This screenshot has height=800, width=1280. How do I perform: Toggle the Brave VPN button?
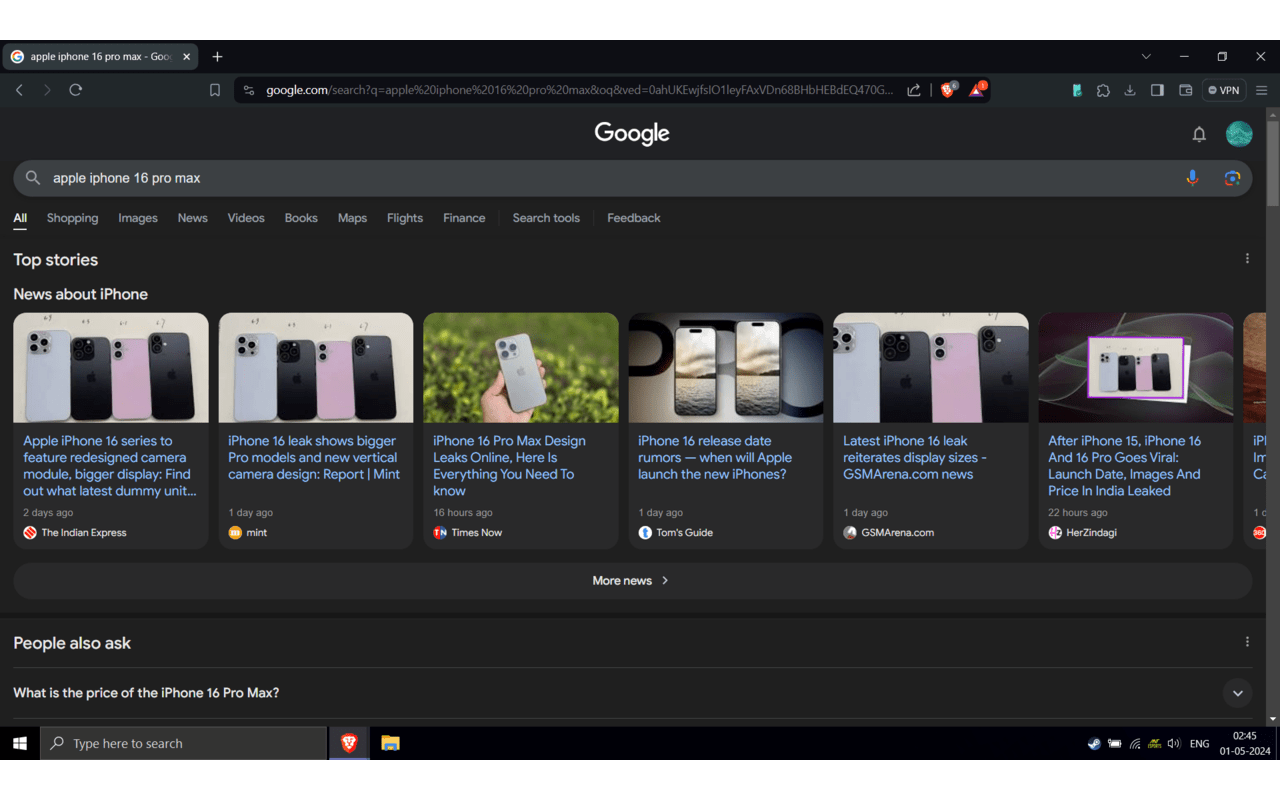click(1224, 90)
